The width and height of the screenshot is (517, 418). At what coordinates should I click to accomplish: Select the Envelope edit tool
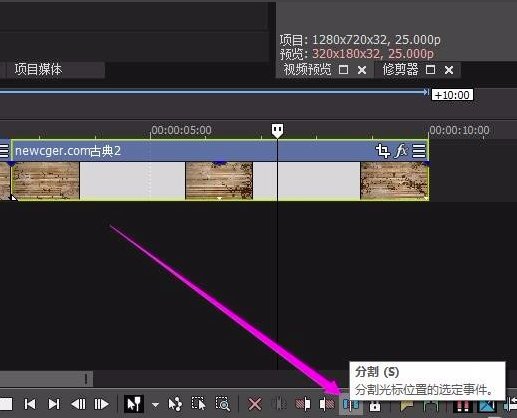tap(175, 404)
